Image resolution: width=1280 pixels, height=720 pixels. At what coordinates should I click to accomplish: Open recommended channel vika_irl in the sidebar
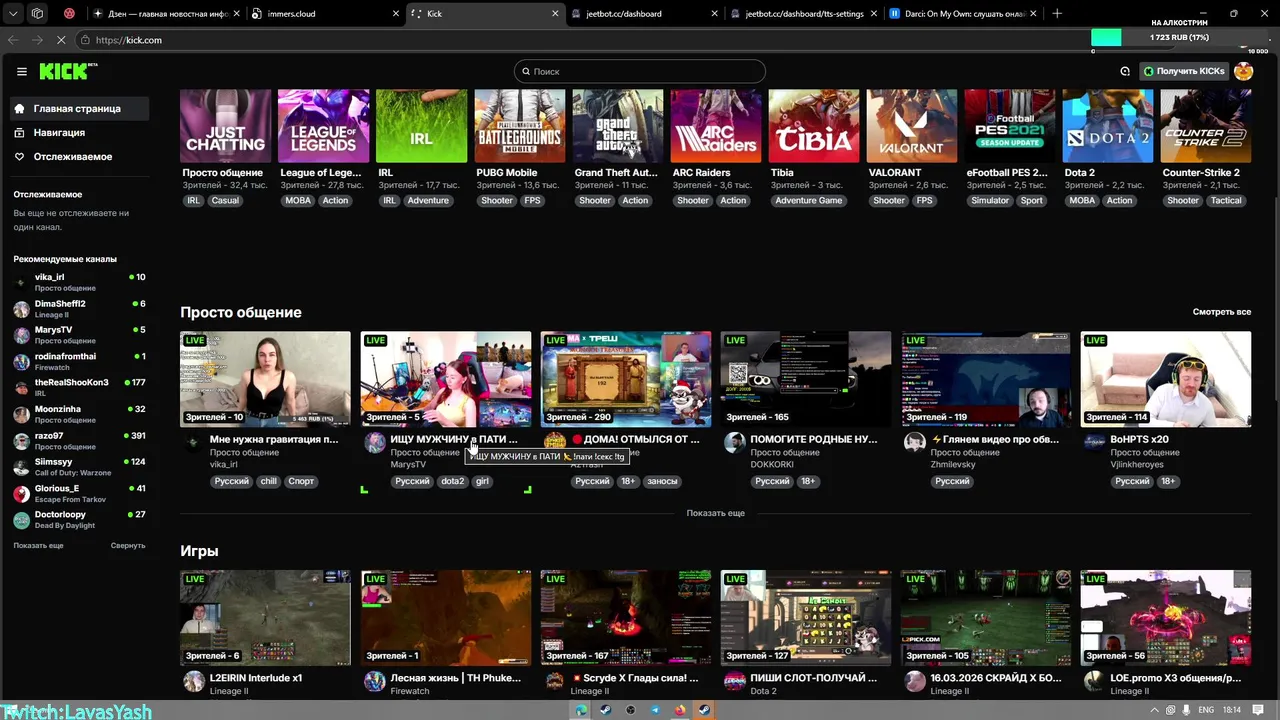(80, 282)
